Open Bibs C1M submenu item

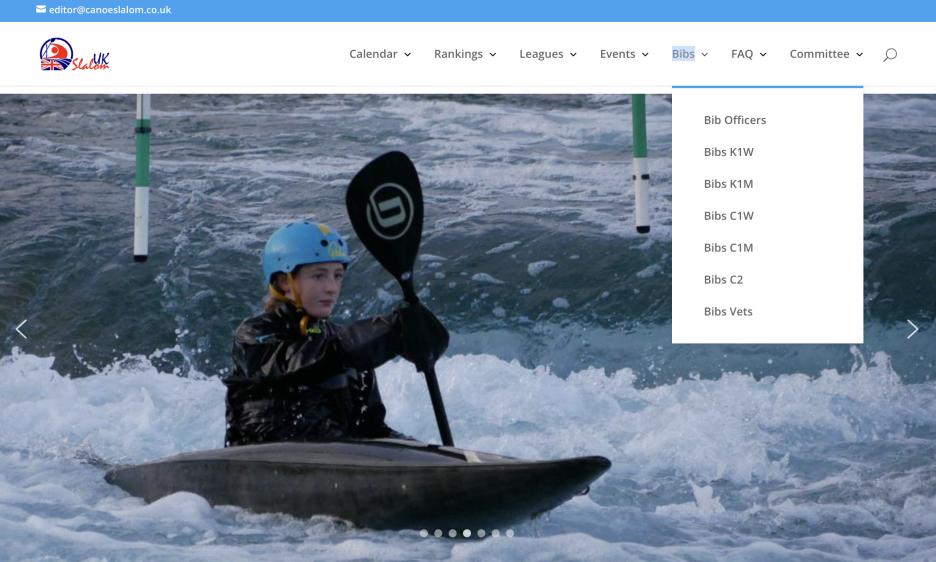tap(729, 248)
